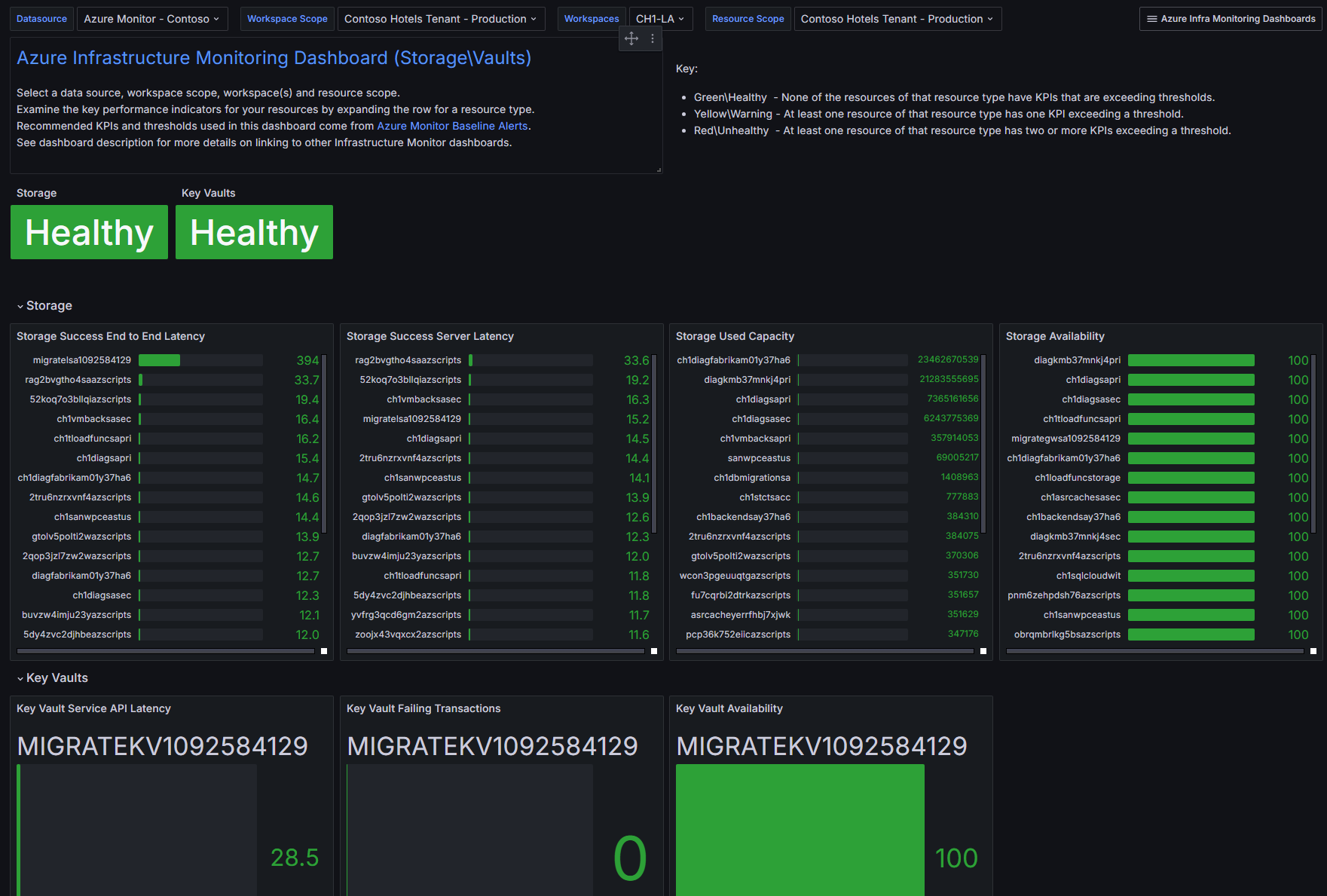Click the horizontal scrollbar in Storage Used Capacity panel

click(x=824, y=651)
